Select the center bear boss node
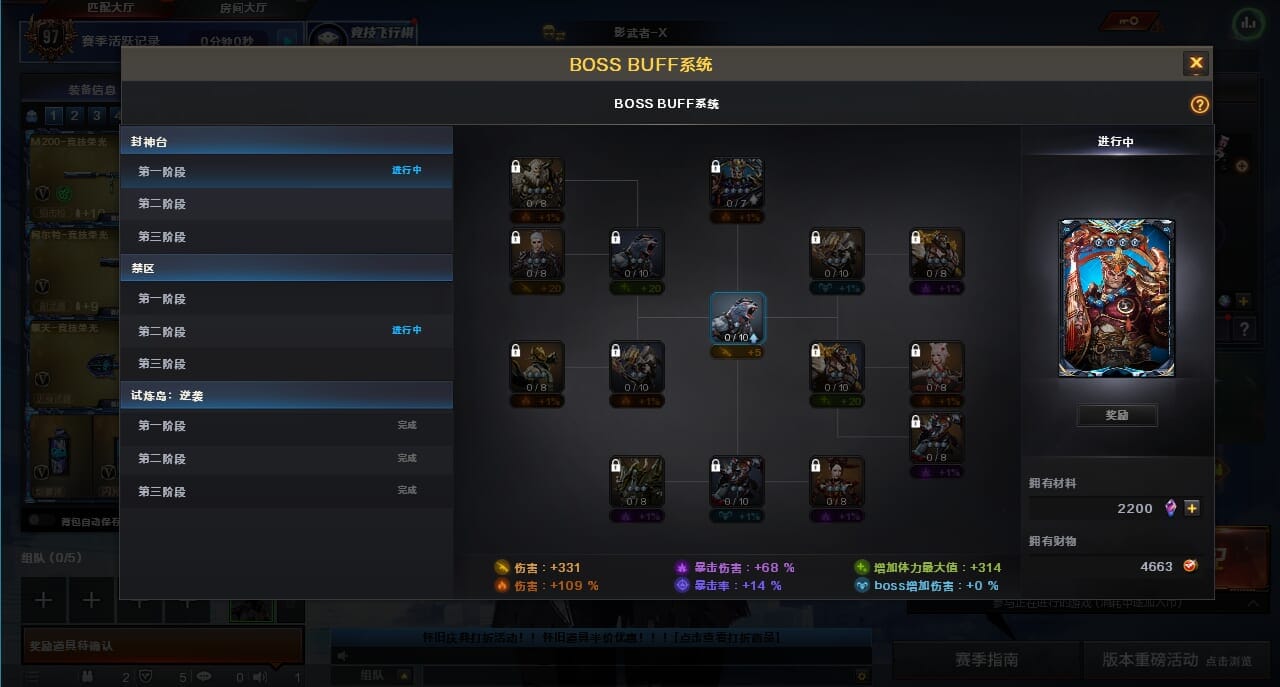This screenshot has width=1280, height=687. 738,319
